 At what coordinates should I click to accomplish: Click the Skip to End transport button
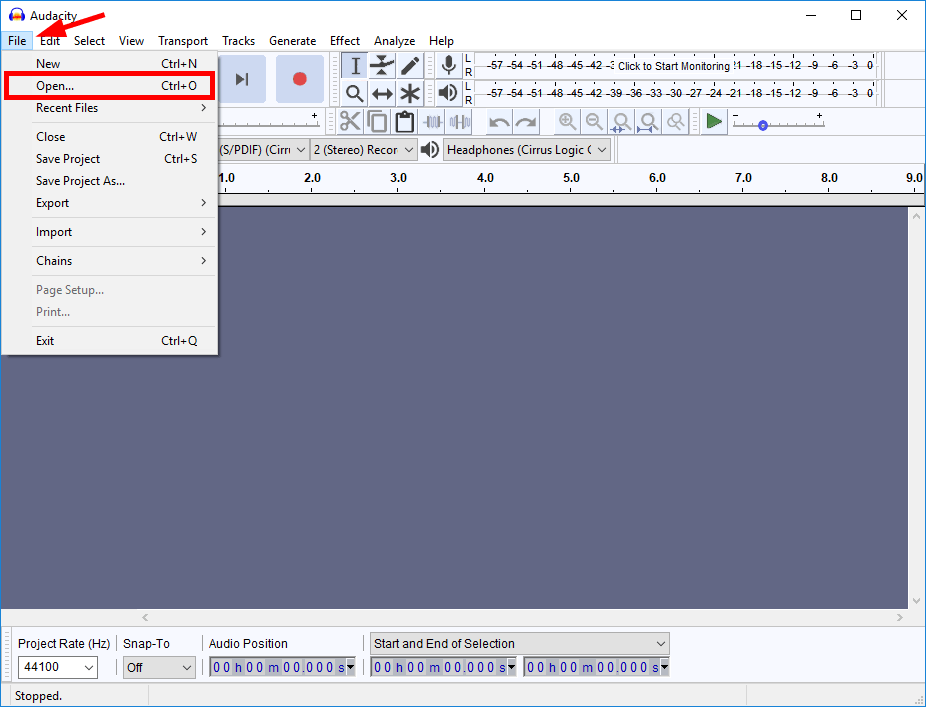[242, 79]
